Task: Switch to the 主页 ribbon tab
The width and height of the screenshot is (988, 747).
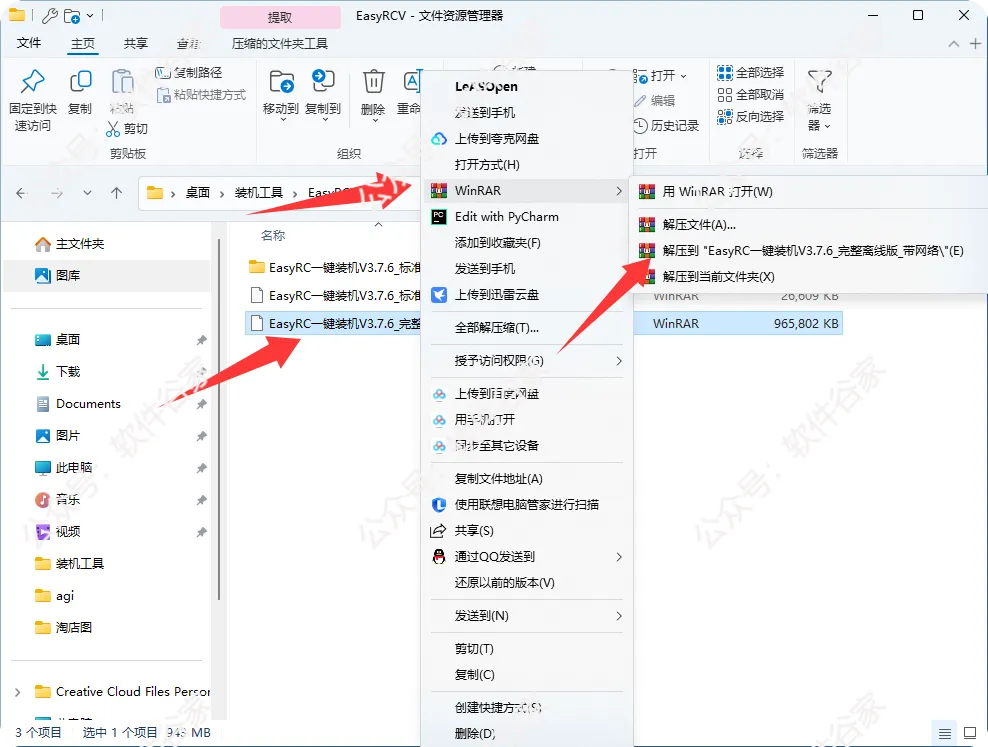Action: point(83,43)
